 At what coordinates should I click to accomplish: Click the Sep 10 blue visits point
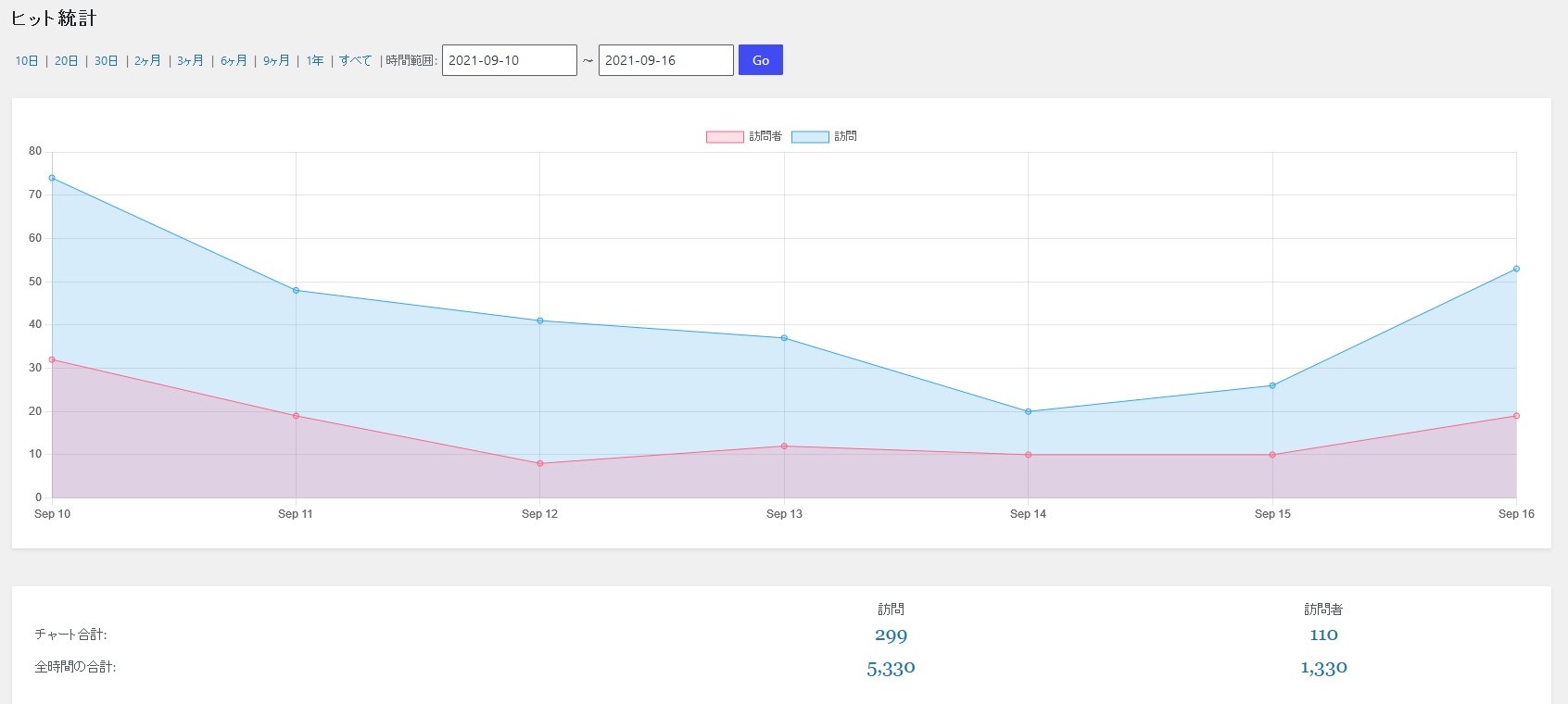52,178
